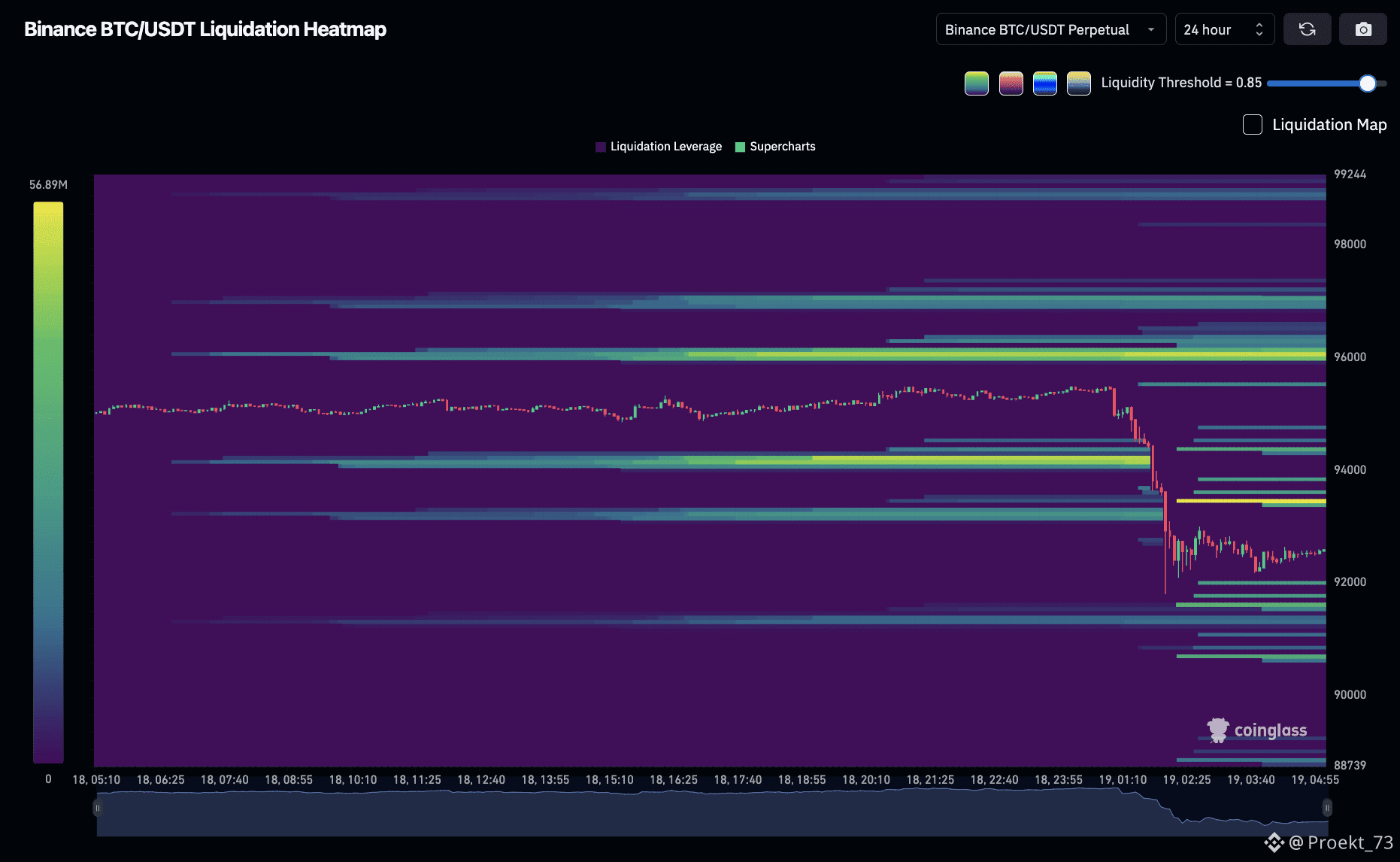
Task: Open the Binance BTC/USDT Perpetual pair dropdown
Action: [1050, 29]
